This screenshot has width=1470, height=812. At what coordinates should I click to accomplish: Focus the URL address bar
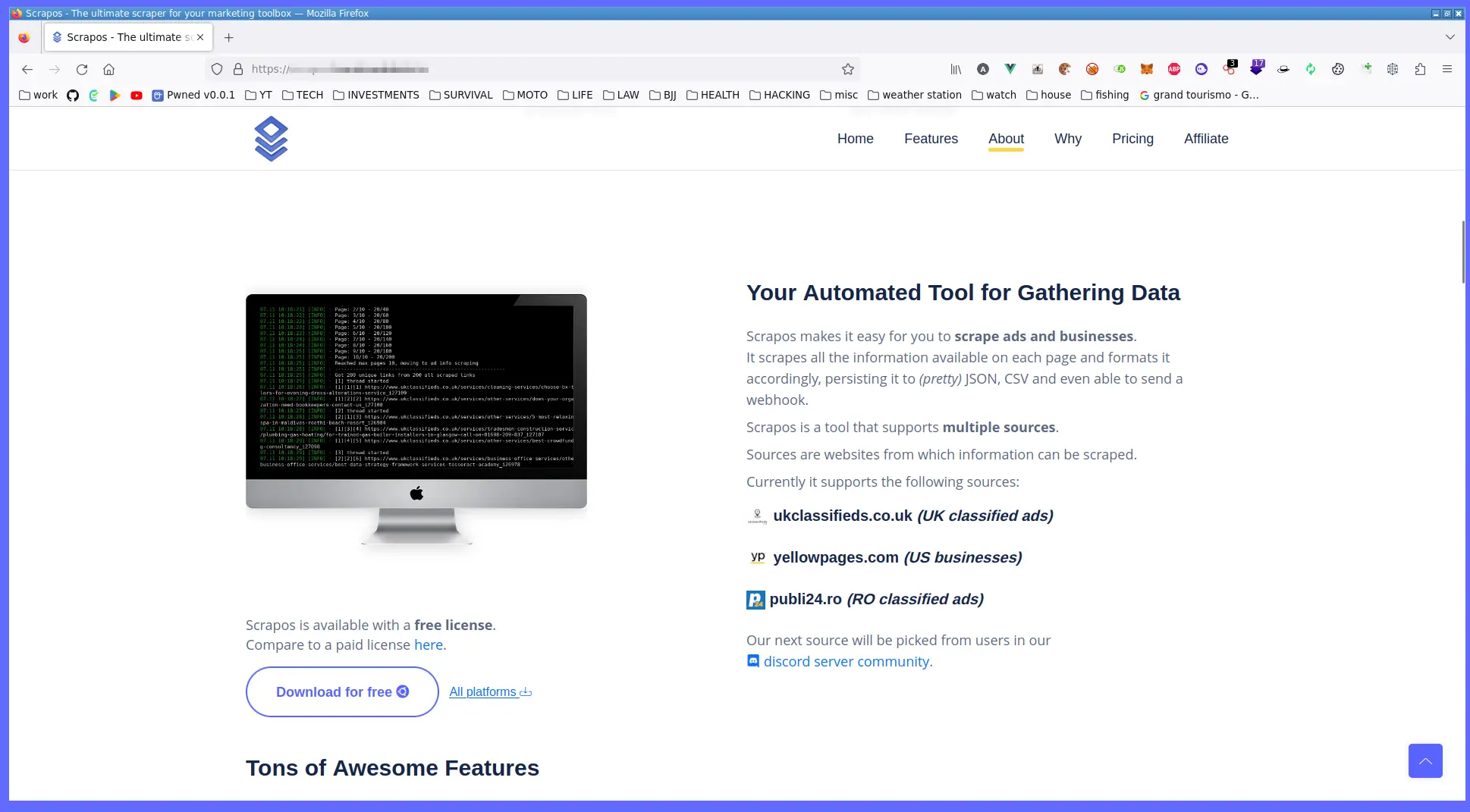(x=531, y=69)
